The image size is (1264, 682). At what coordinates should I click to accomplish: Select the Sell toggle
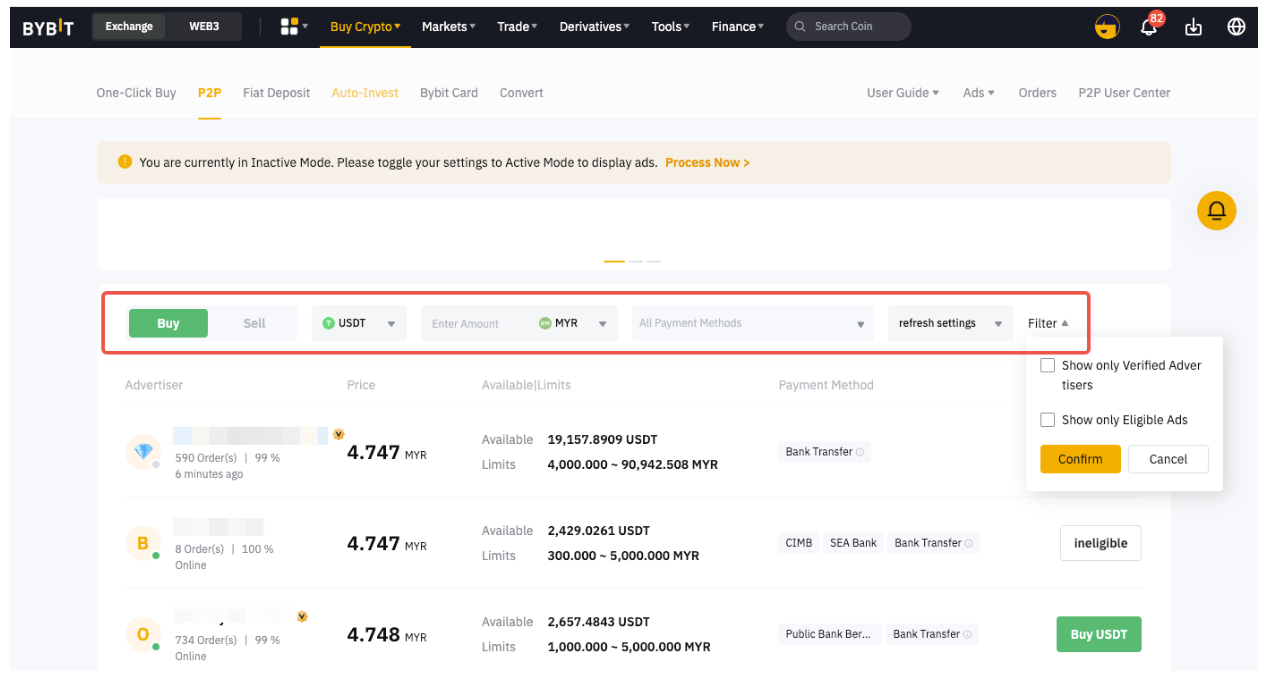(254, 323)
